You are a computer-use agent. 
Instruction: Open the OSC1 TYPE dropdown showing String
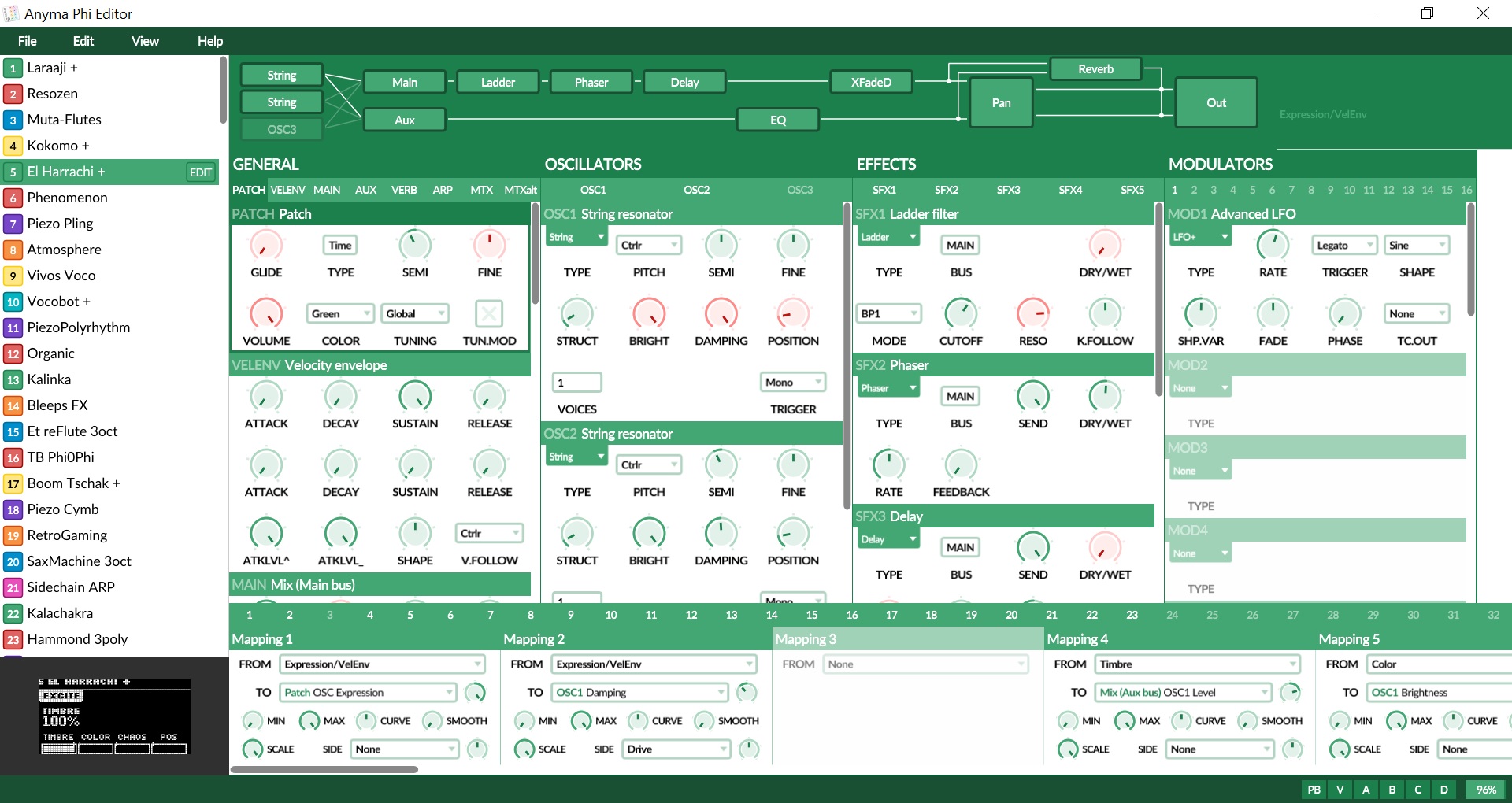tap(576, 237)
